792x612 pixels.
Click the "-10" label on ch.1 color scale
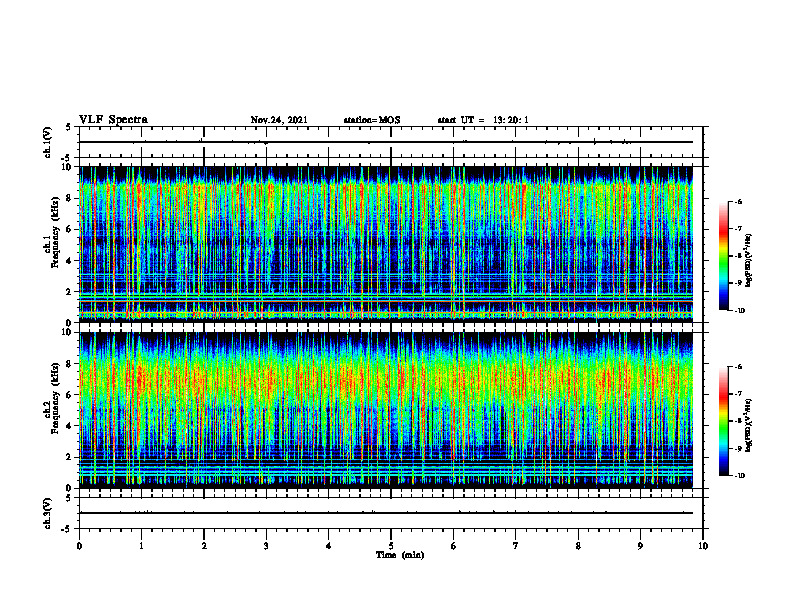[x=739, y=311]
